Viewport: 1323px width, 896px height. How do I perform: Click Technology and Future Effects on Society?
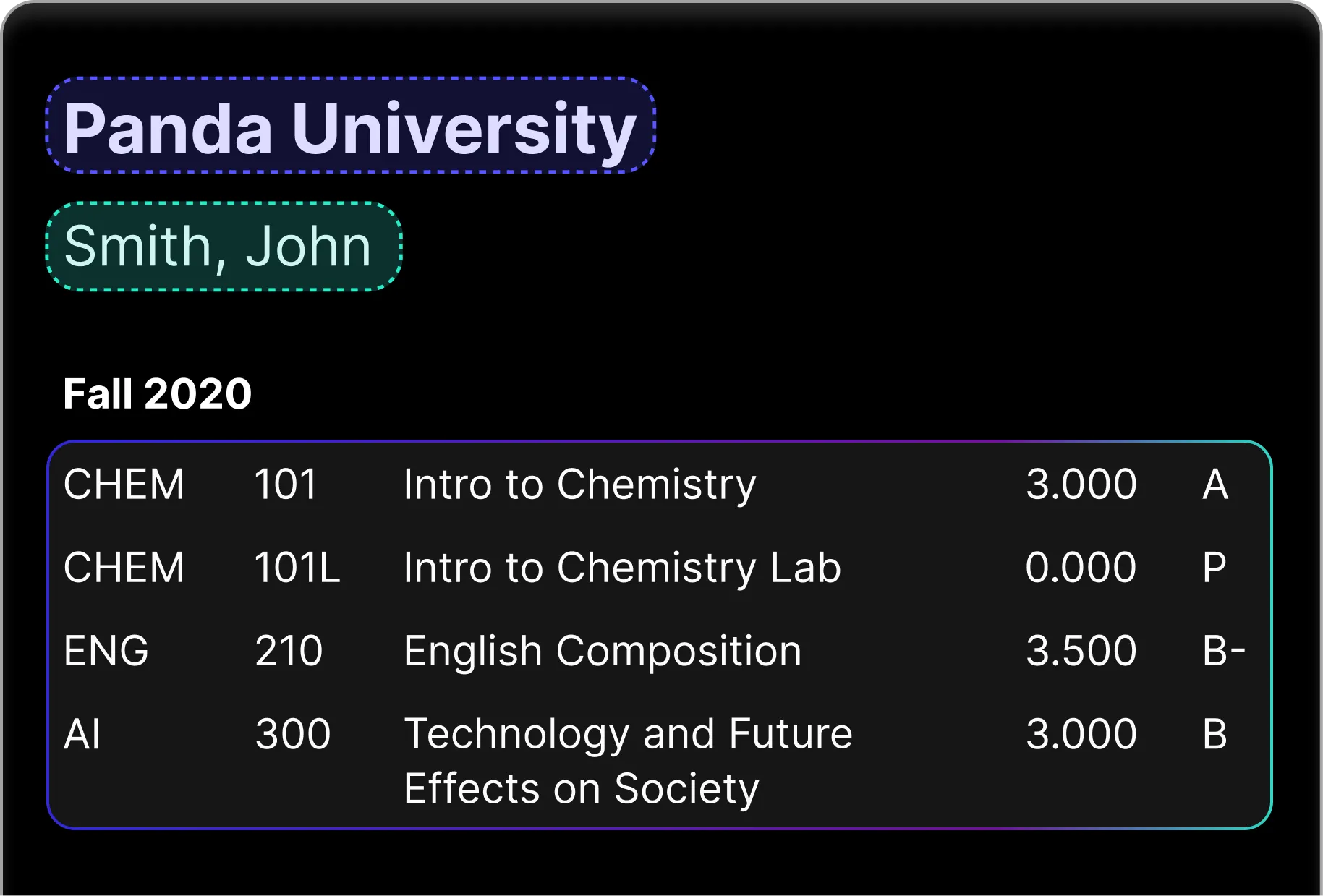click(628, 760)
